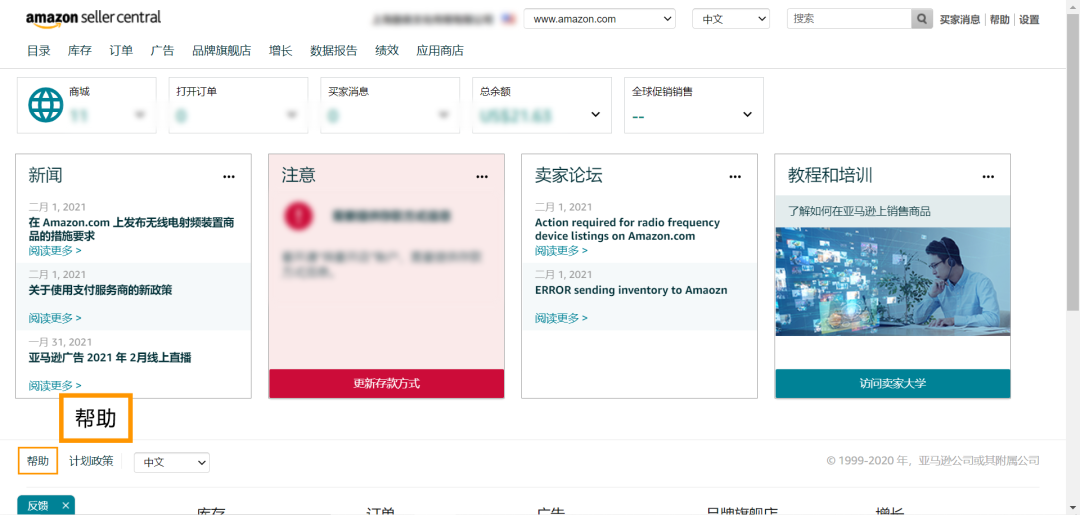Click the footer 帮助 link

[38, 461]
